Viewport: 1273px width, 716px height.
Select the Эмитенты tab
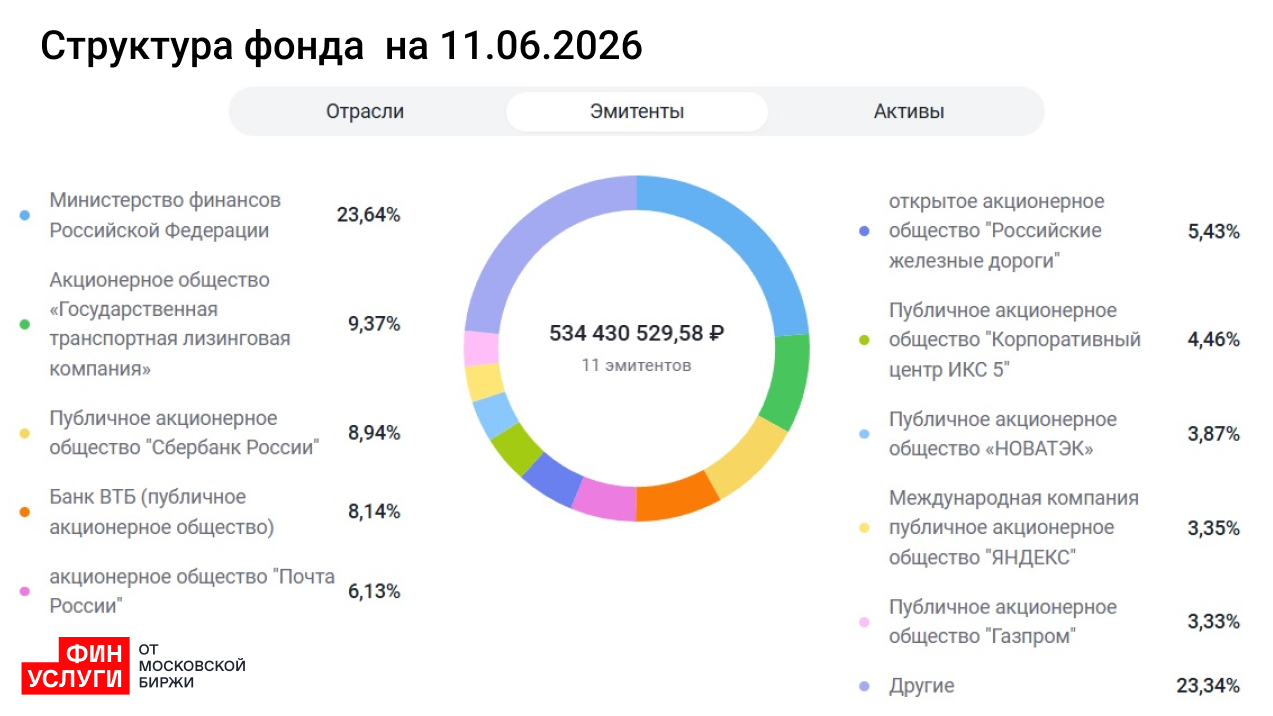(x=637, y=111)
